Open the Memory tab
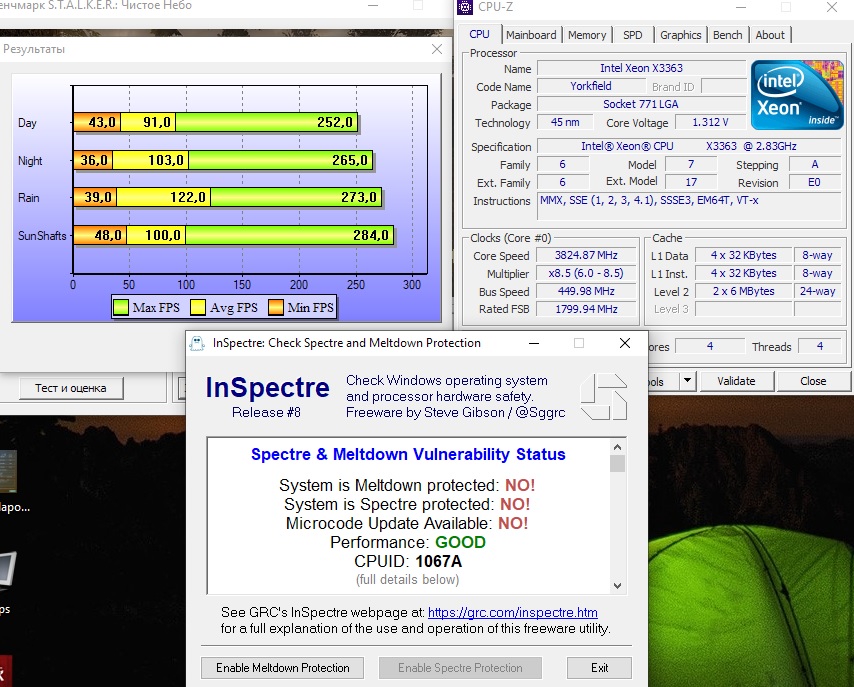The width and height of the screenshot is (854, 687). 587,35
